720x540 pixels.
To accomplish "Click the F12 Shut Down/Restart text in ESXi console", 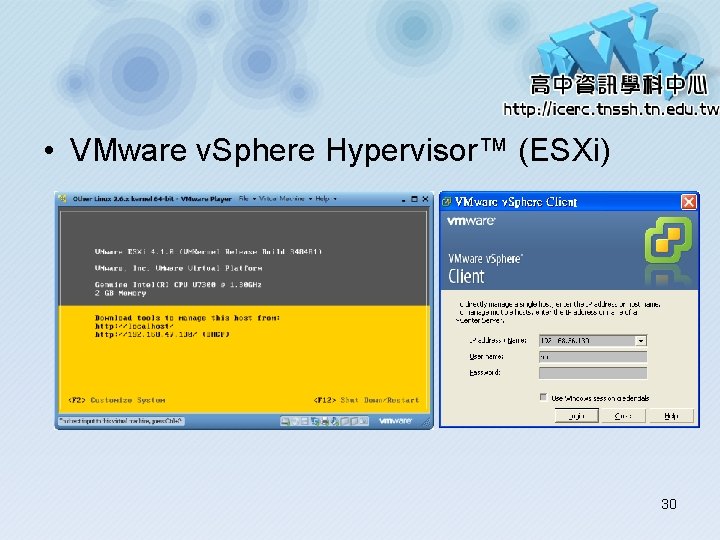I will click(x=366, y=400).
